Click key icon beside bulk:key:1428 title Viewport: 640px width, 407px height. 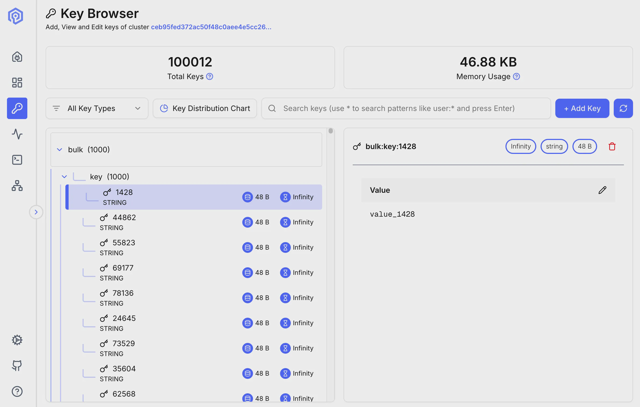357,147
